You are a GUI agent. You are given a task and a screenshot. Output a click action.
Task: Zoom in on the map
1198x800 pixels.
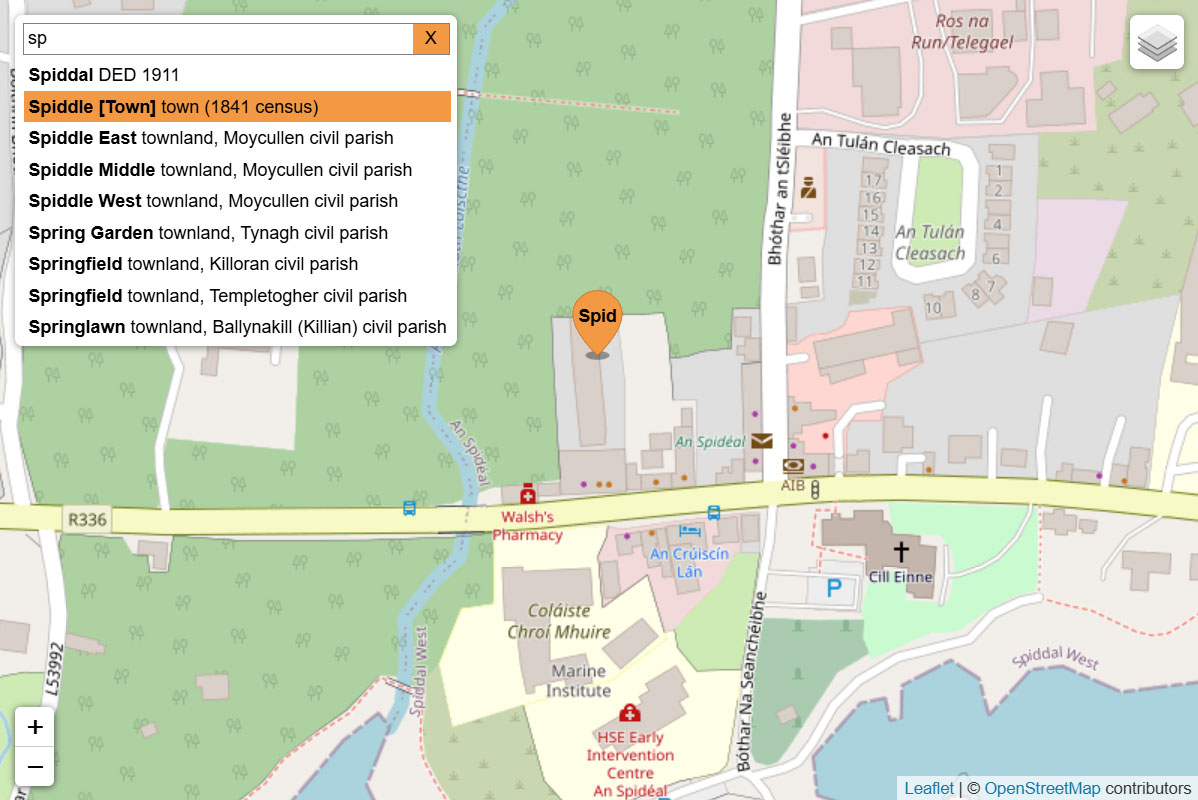35,727
